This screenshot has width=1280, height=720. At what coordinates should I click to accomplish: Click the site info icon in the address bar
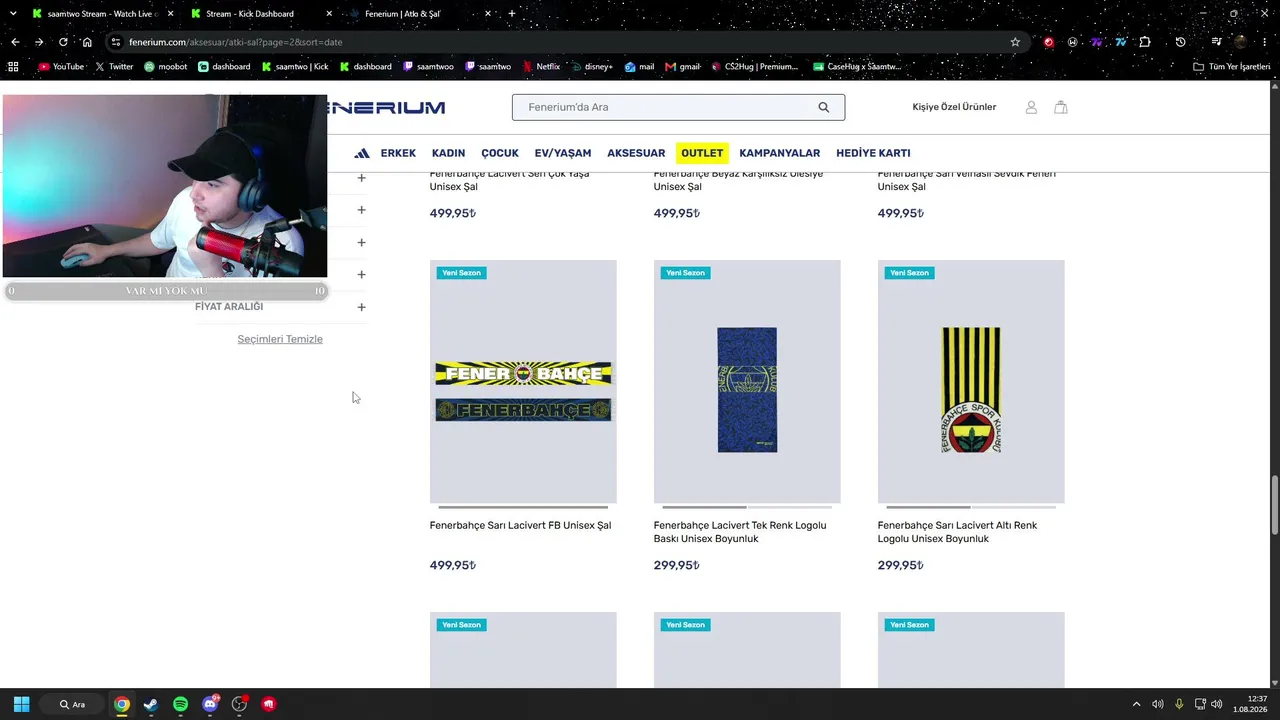(x=116, y=42)
